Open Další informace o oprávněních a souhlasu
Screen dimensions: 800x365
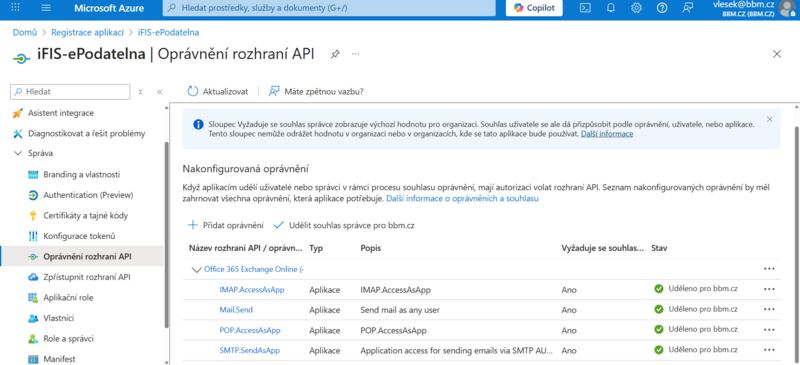click(462, 199)
